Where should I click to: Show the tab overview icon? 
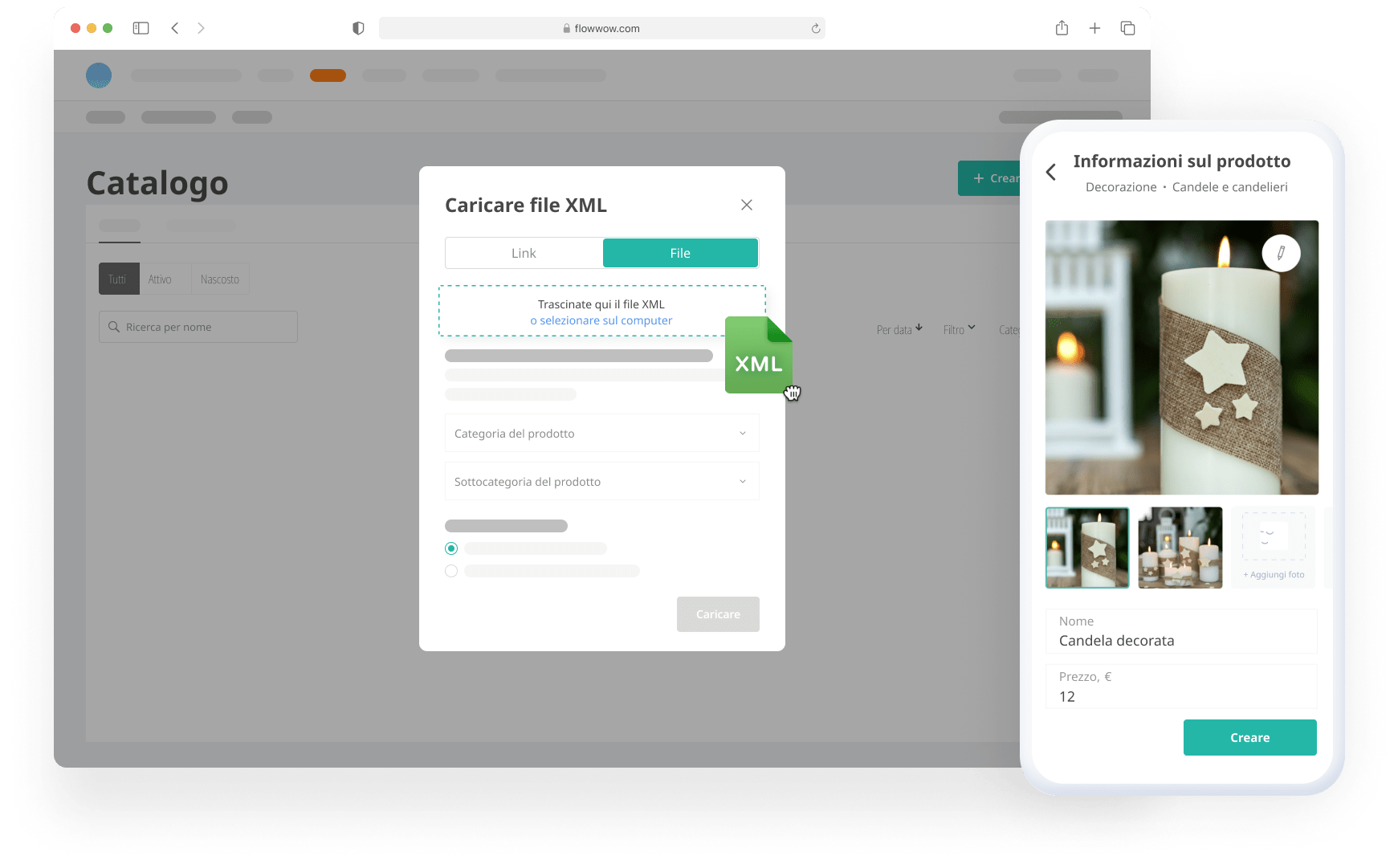1127,28
